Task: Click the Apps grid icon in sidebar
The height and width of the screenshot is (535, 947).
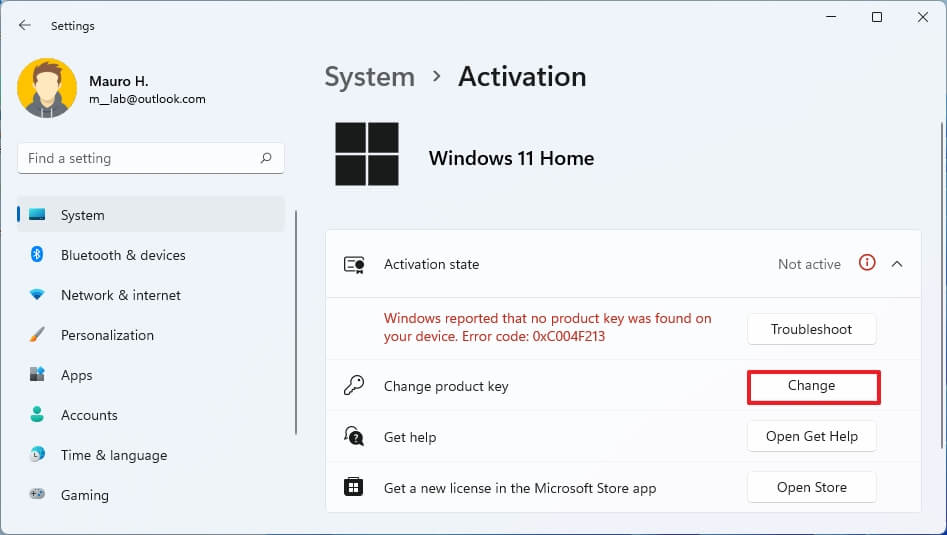Action: click(x=37, y=374)
